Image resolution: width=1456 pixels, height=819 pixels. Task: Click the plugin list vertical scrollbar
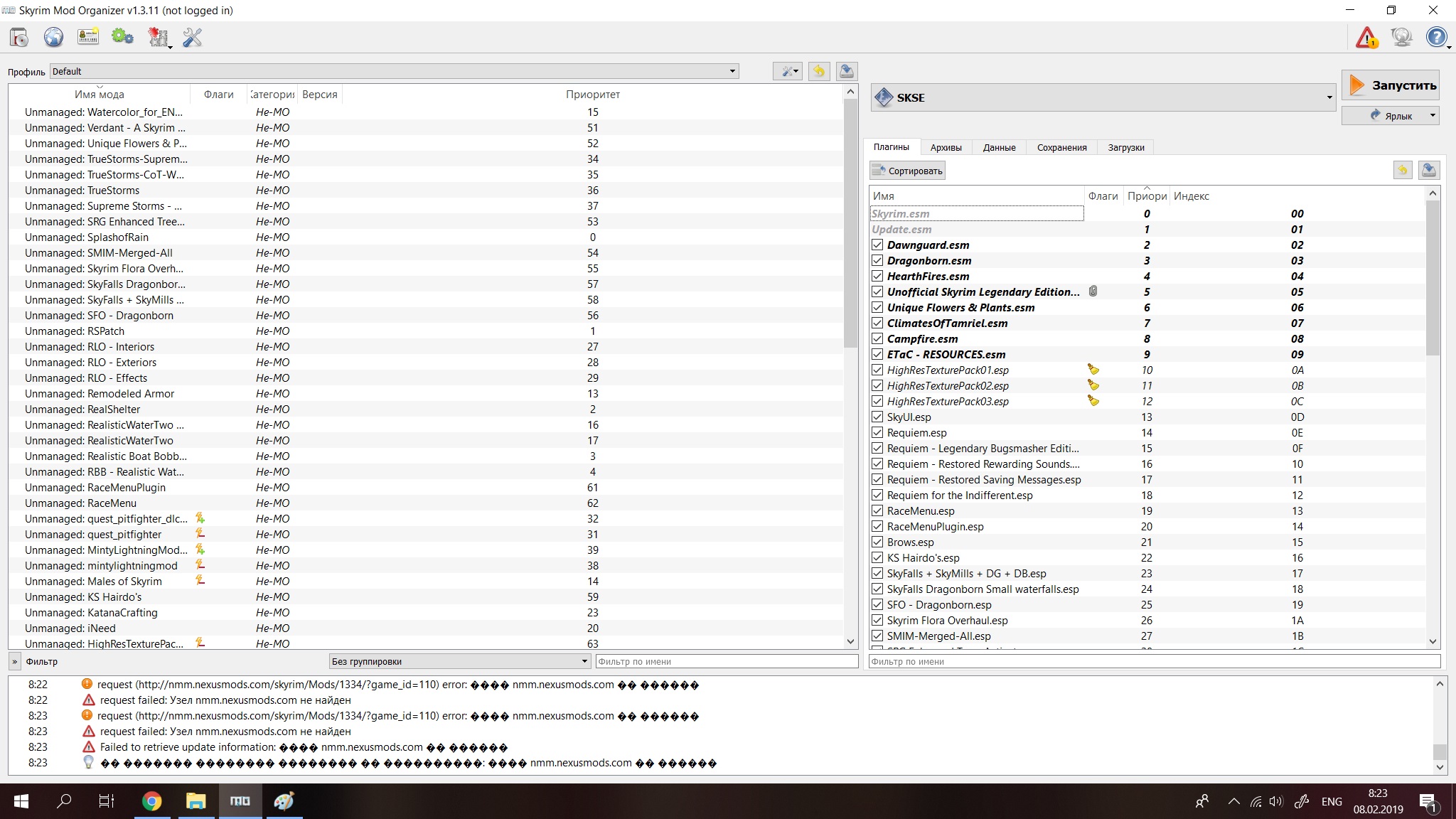[x=1433, y=277]
